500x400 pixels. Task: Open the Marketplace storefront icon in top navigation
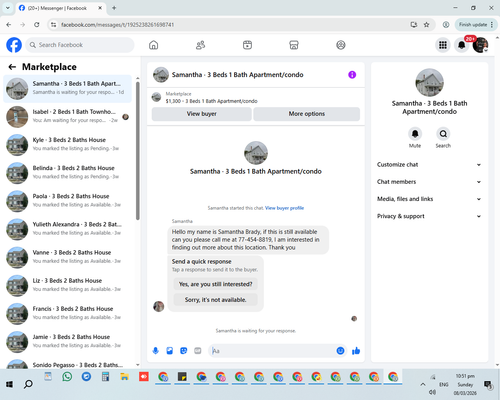(294, 45)
